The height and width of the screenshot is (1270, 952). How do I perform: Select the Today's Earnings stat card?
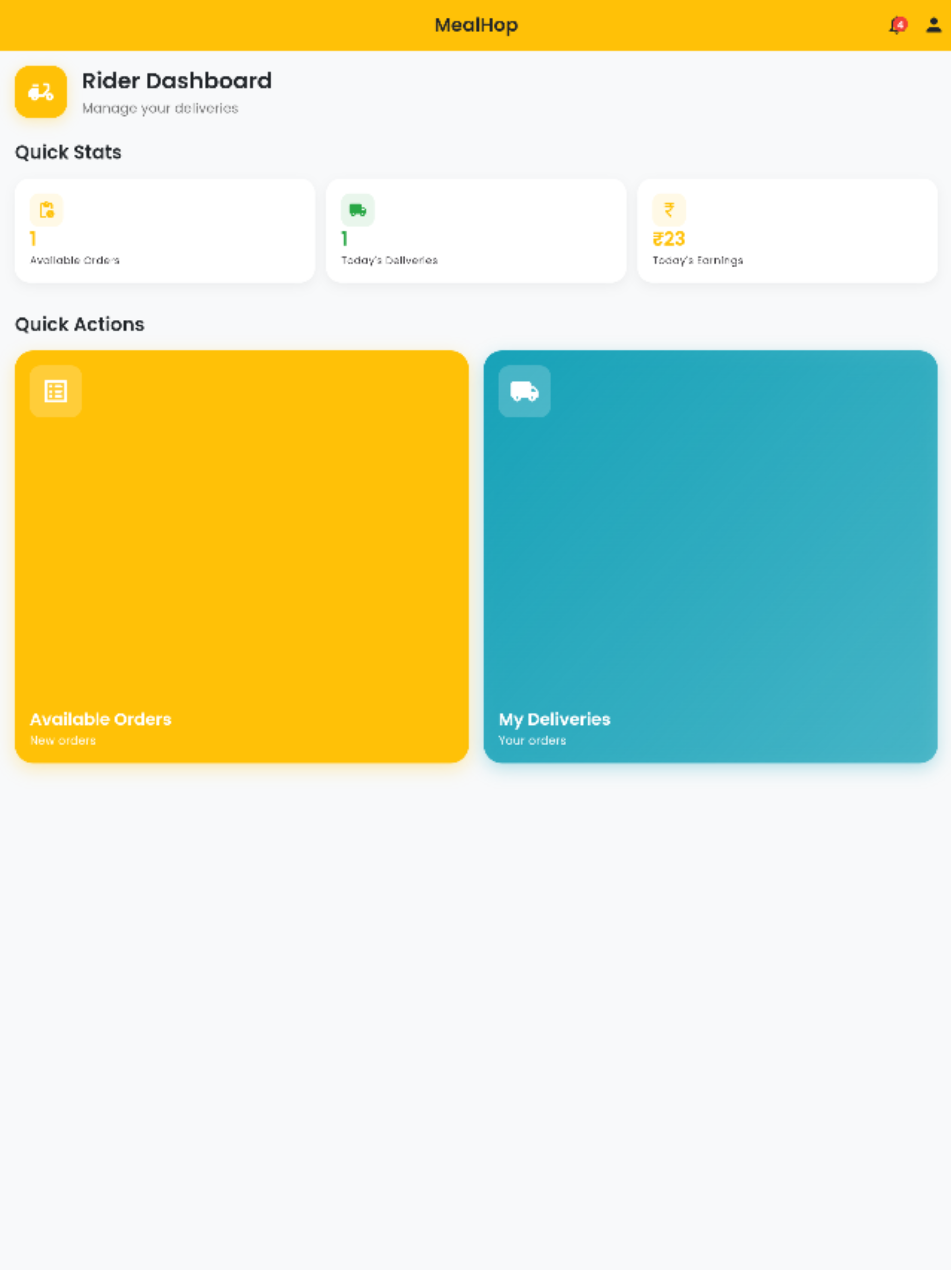(x=787, y=231)
